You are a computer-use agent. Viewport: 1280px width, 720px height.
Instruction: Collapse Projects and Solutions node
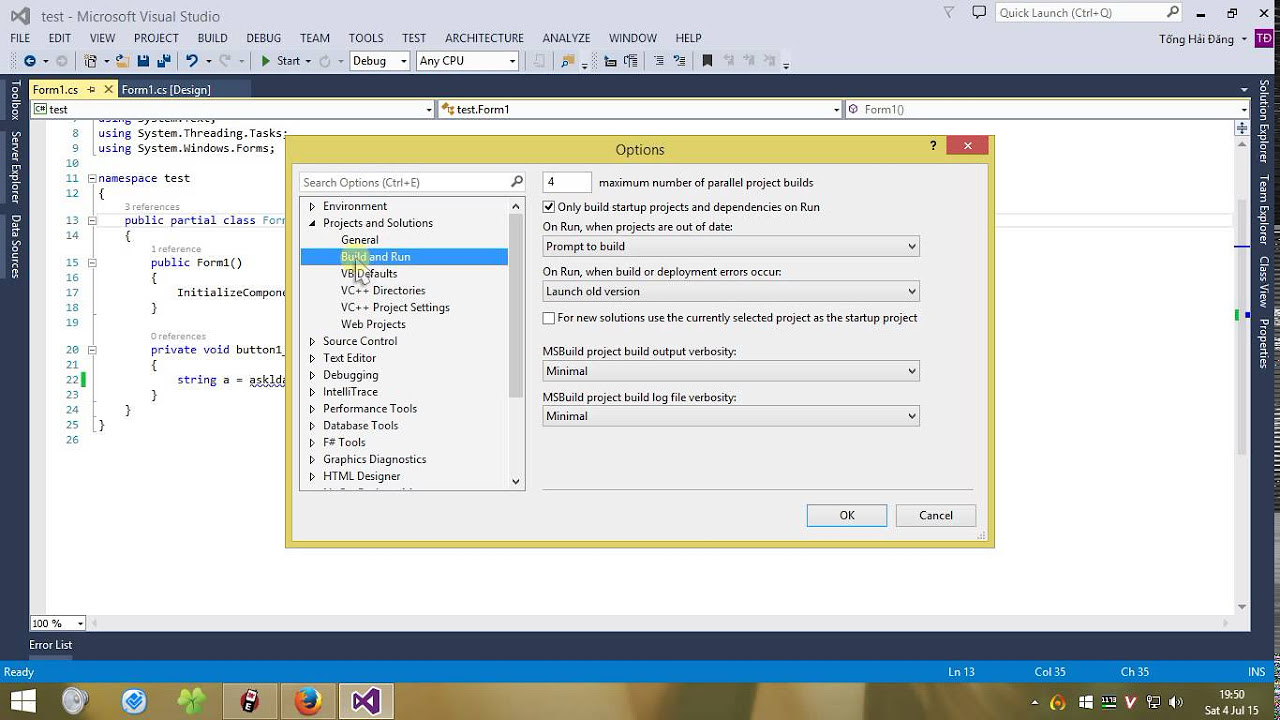tap(312, 223)
